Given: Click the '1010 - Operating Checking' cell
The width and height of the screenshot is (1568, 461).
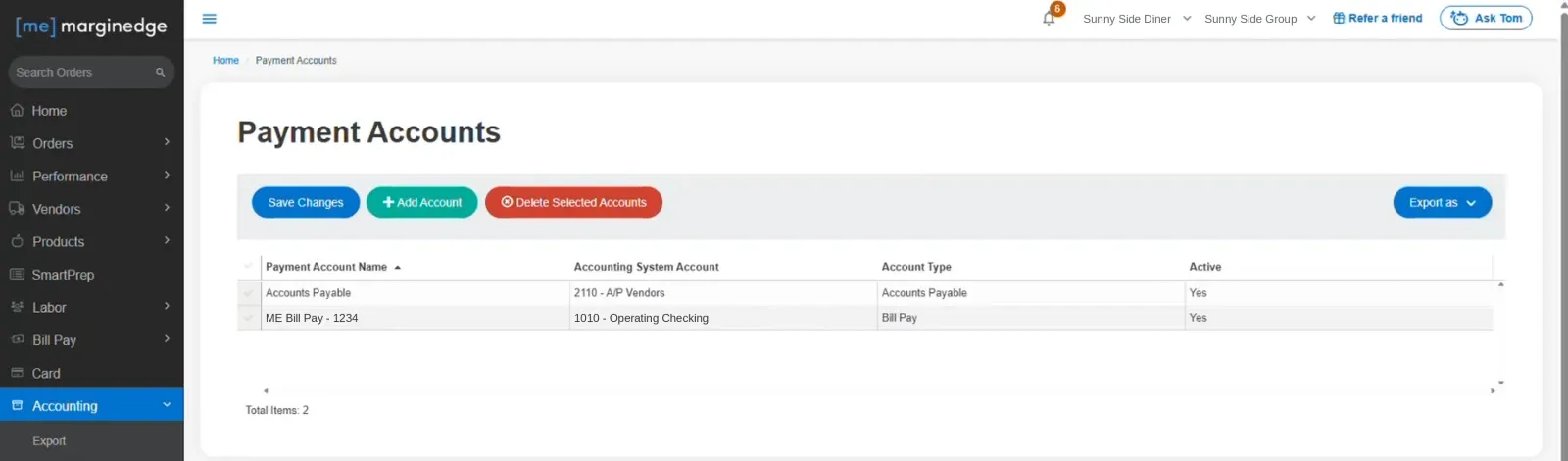Looking at the screenshot, I should (x=723, y=318).
